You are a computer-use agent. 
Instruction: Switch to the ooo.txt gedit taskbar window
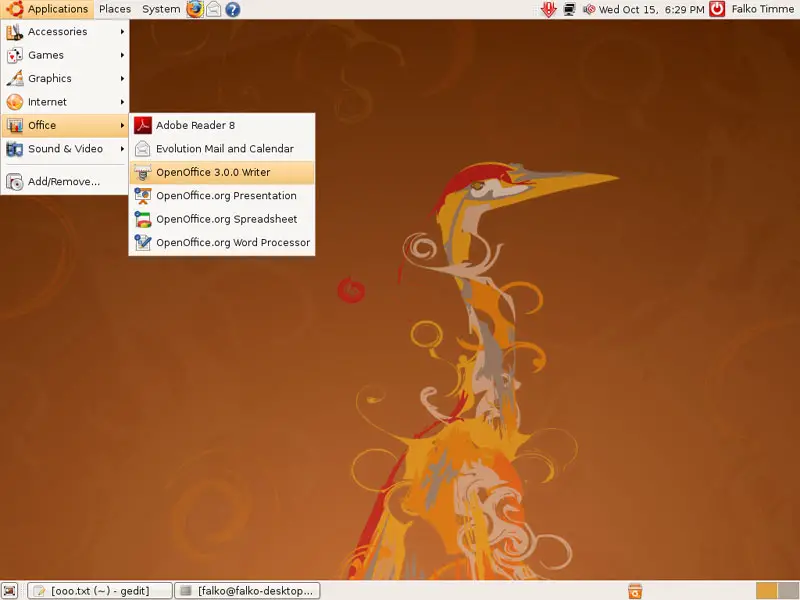[x=99, y=591]
